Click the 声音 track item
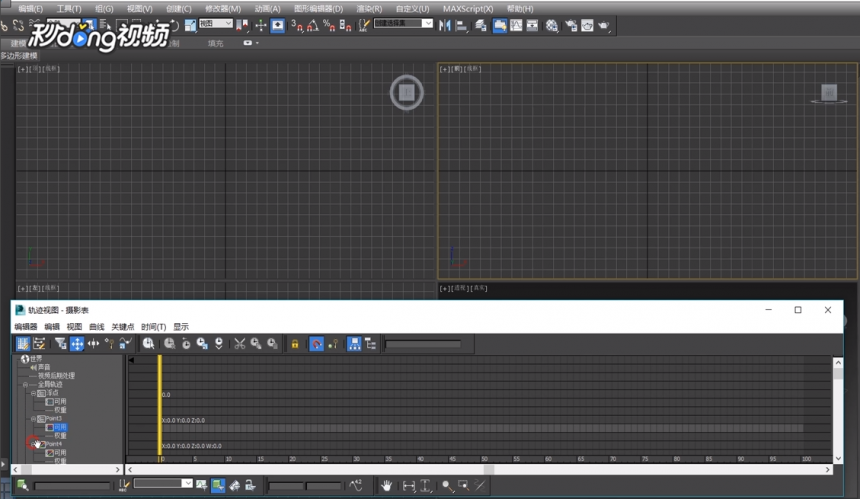This screenshot has height=499, width=860. [x=44, y=367]
